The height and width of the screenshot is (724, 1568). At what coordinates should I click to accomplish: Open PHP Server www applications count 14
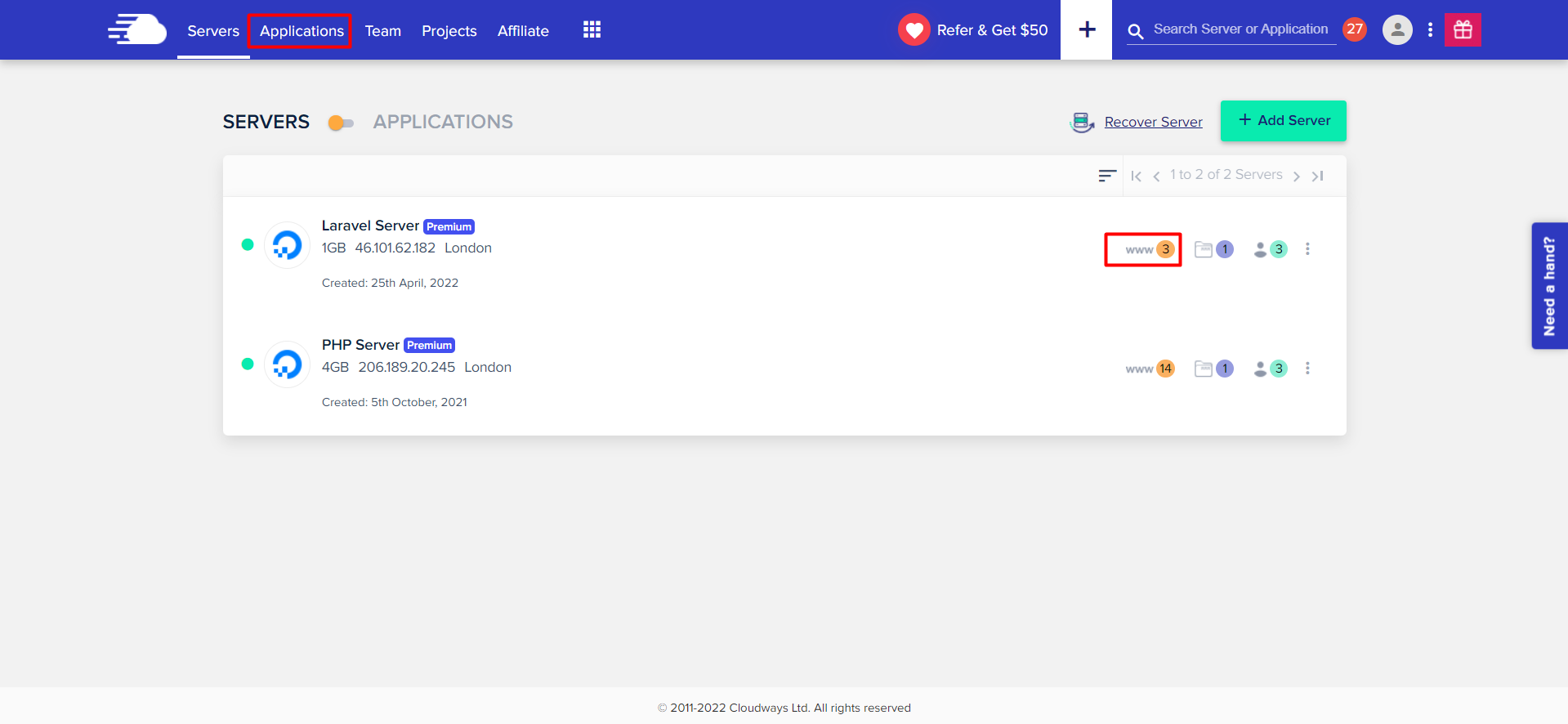(x=1150, y=369)
